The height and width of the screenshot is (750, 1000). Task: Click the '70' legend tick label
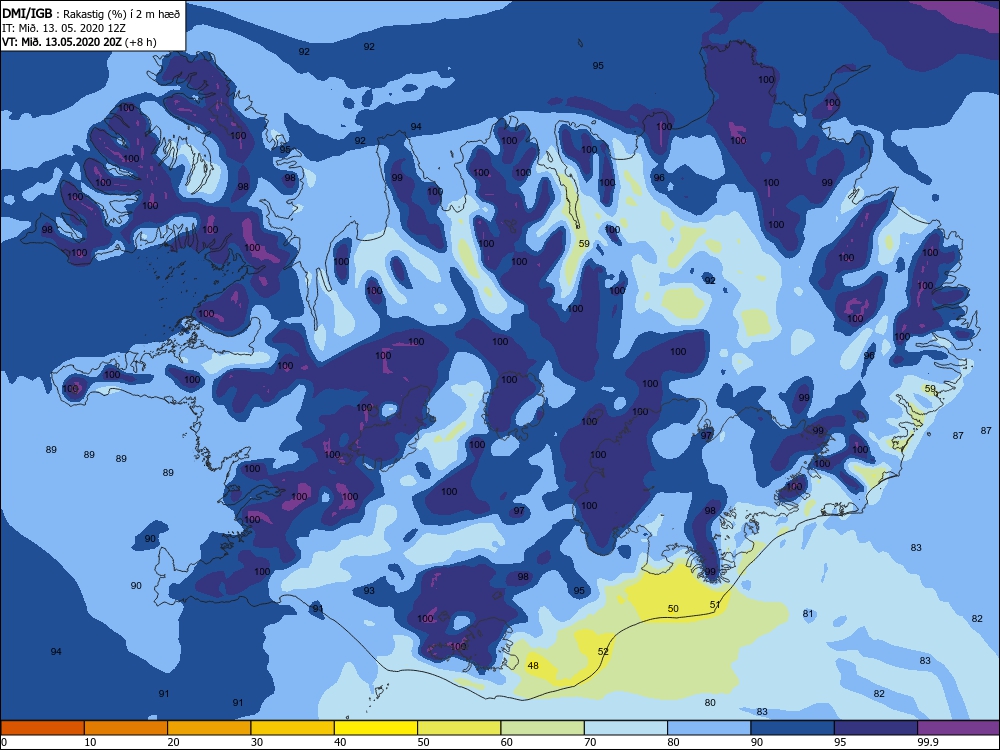click(x=590, y=742)
